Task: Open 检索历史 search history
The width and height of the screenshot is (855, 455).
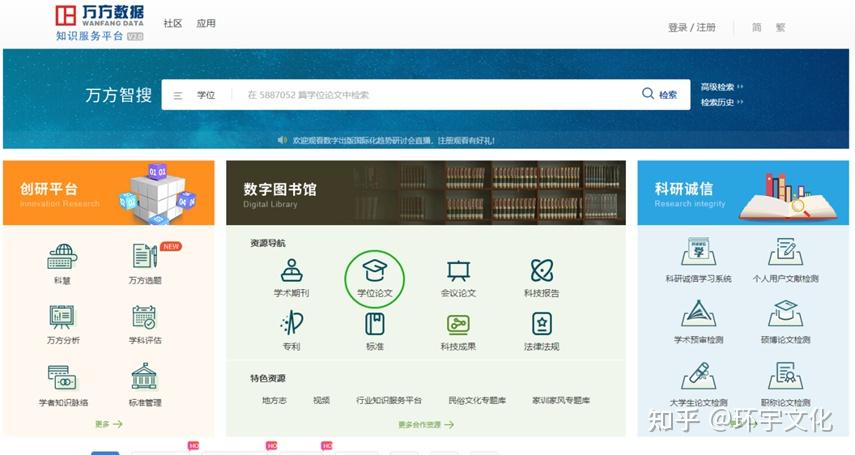Action: point(722,102)
